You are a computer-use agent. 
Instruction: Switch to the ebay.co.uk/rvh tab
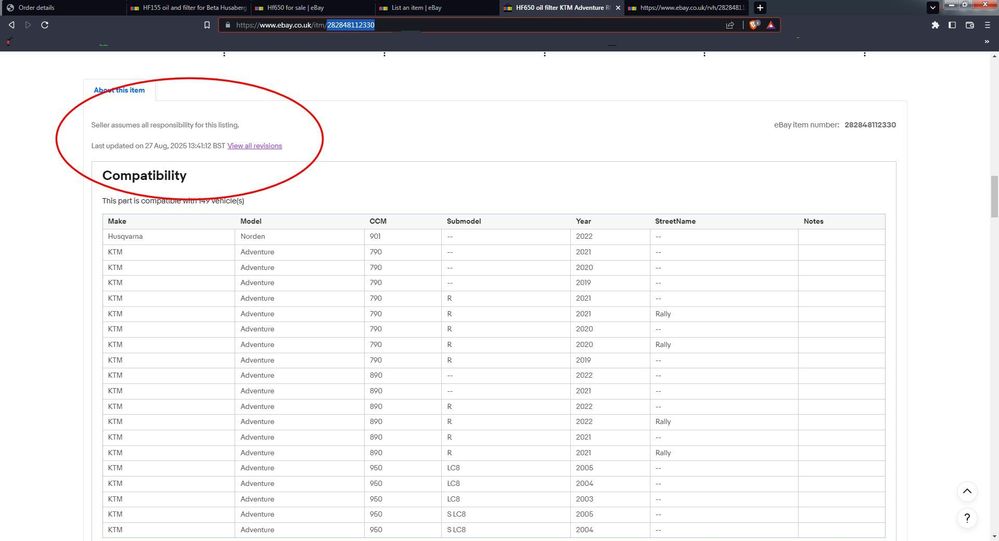[x=687, y=8]
